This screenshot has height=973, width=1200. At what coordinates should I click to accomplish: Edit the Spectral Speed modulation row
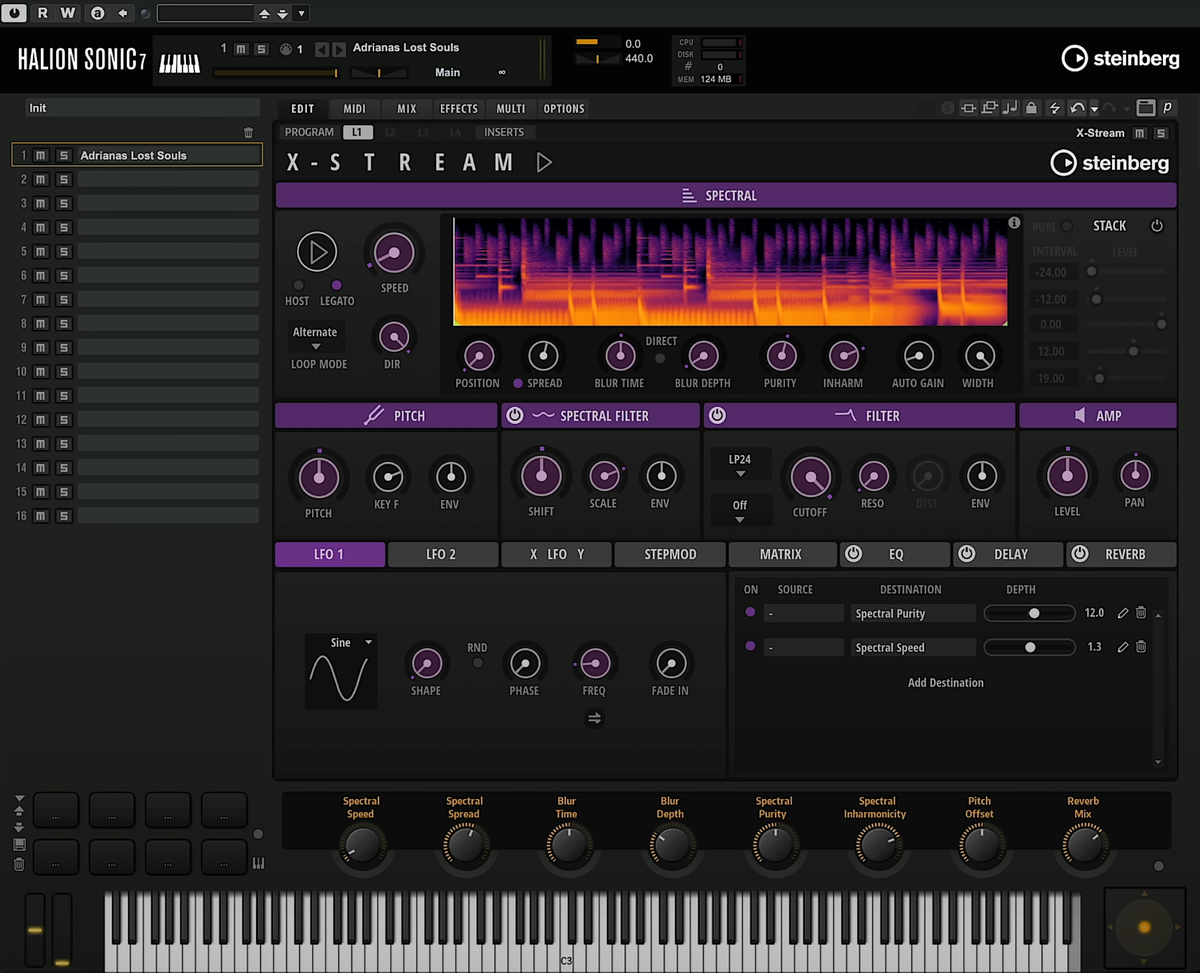pos(1123,647)
